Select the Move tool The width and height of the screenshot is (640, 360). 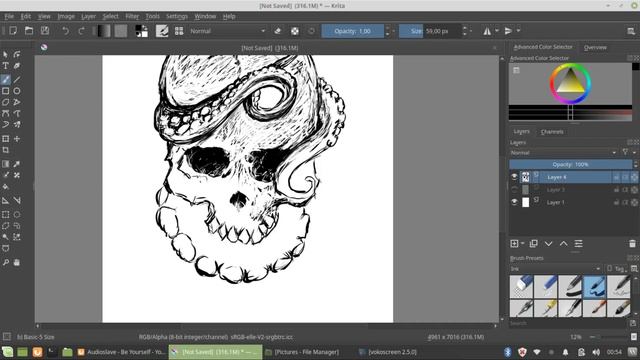[x=17, y=139]
